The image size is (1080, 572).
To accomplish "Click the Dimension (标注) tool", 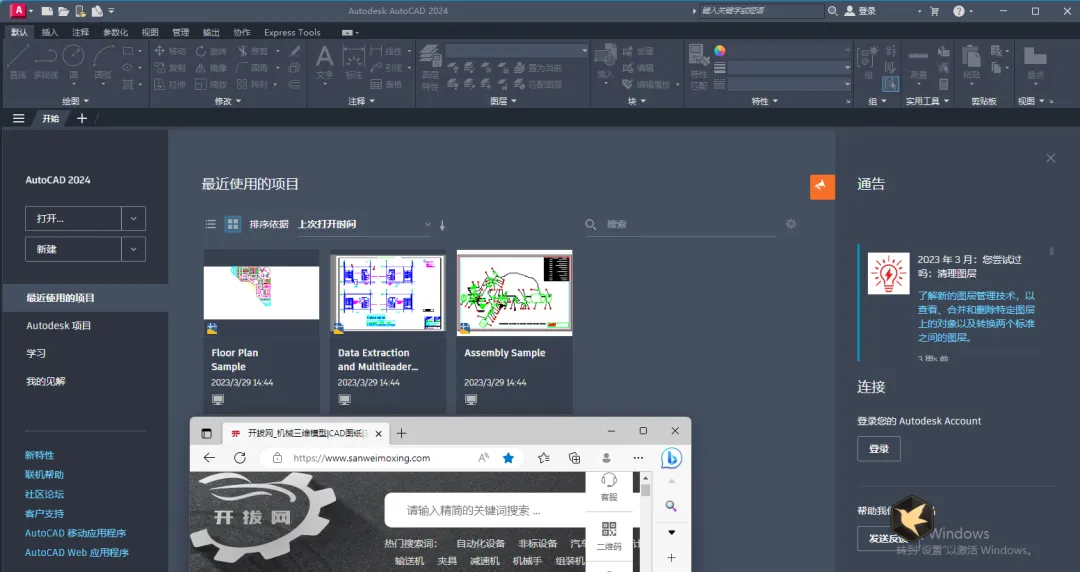I will click(x=353, y=61).
